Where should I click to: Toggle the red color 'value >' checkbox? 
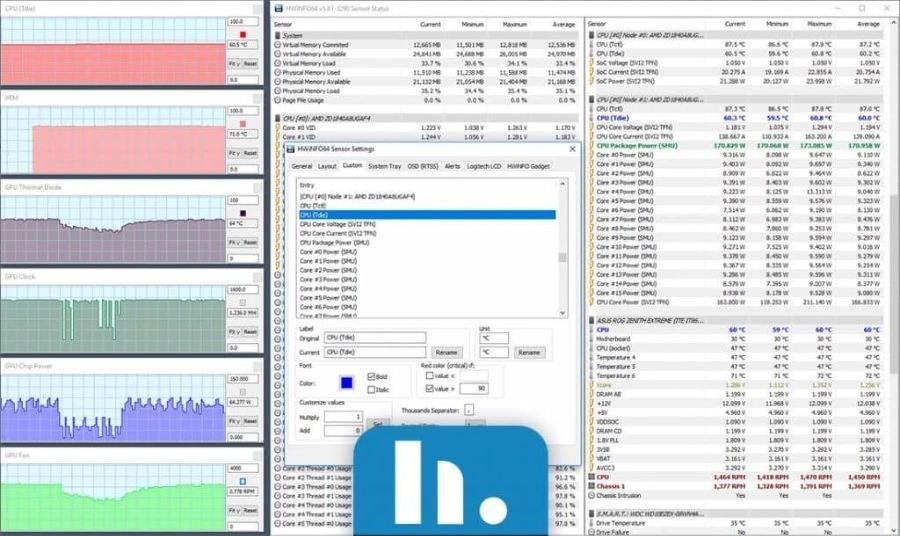429,389
